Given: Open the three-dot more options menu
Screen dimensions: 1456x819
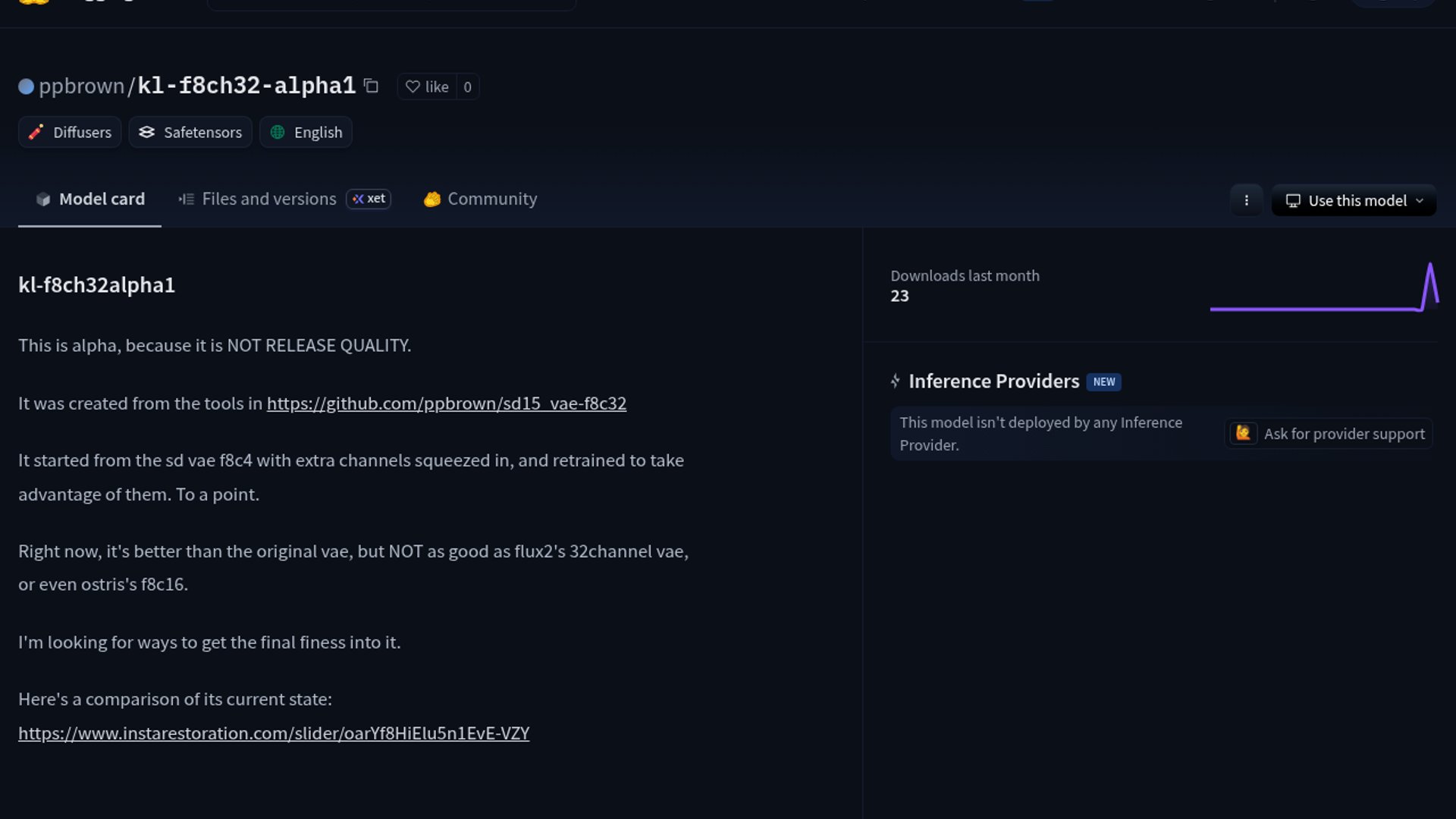Looking at the screenshot, I should click(1246, 200).
